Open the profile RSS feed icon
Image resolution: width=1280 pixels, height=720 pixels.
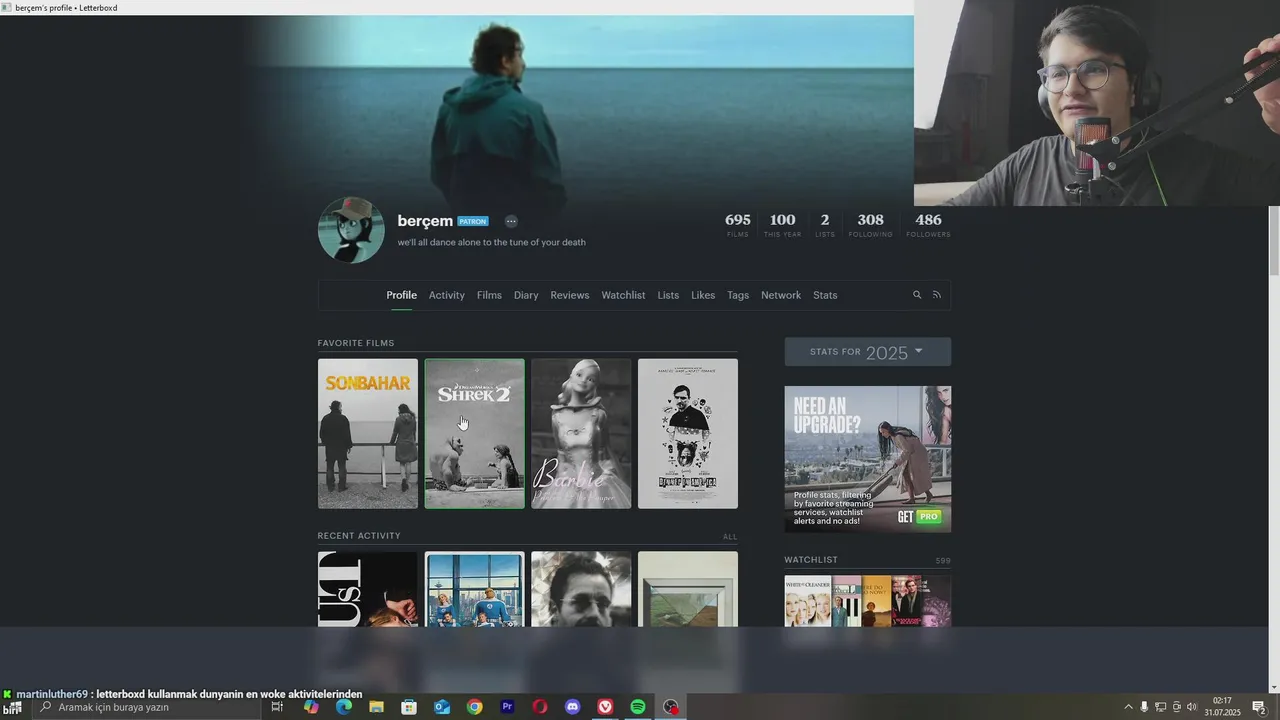937,295
